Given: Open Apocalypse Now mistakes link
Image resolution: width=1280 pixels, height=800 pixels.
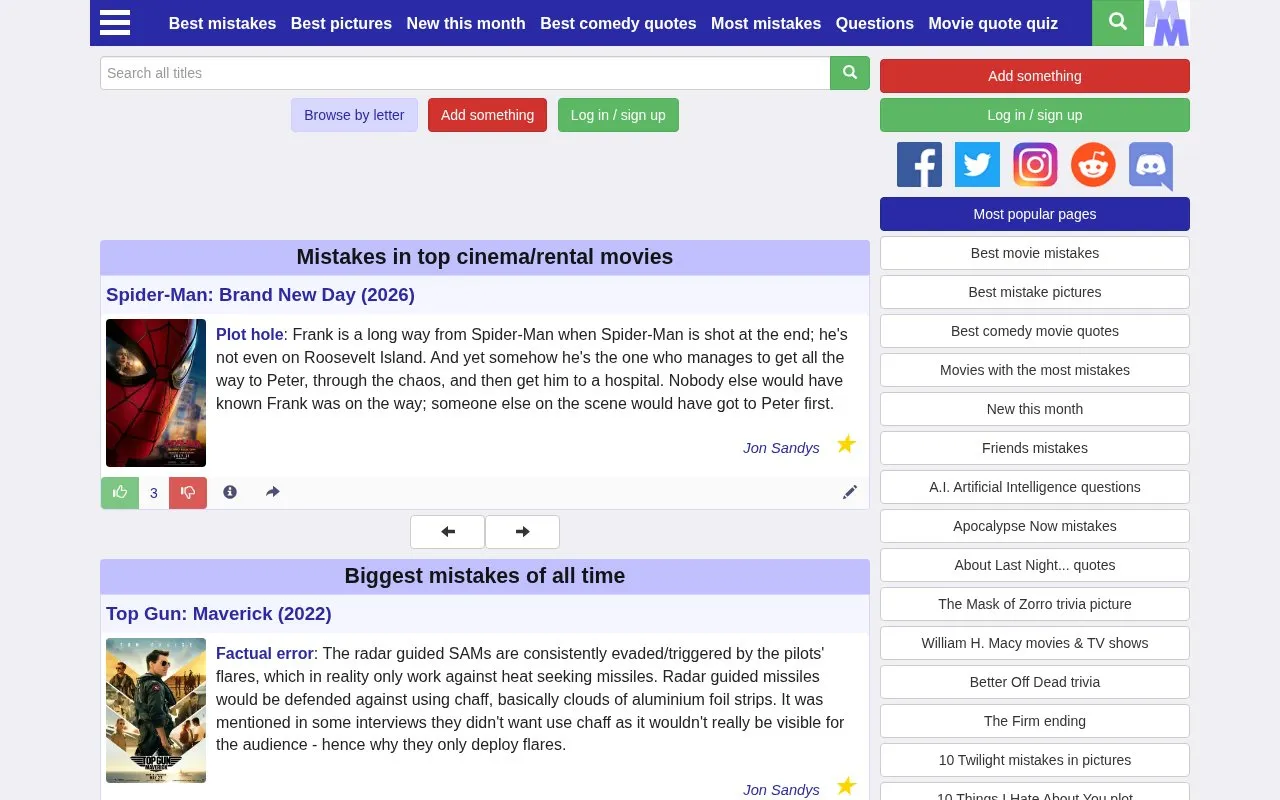Looking at the screenshot, I should [1035, 526].
